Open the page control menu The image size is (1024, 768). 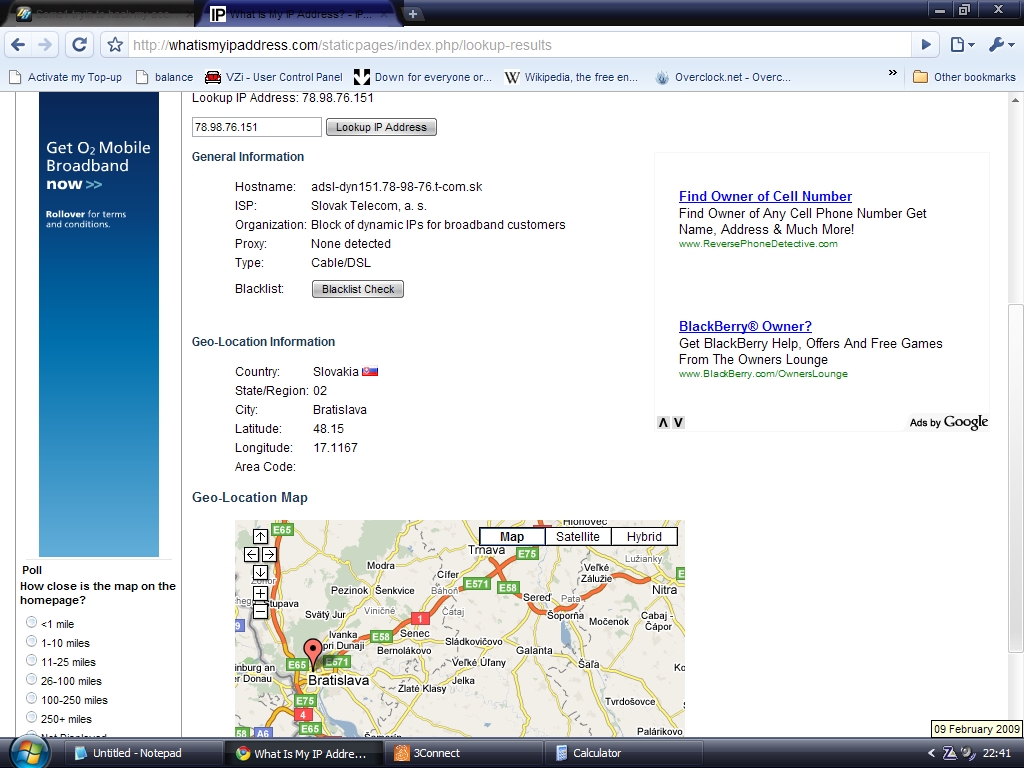pyautogui.click(x=962, y=45)
